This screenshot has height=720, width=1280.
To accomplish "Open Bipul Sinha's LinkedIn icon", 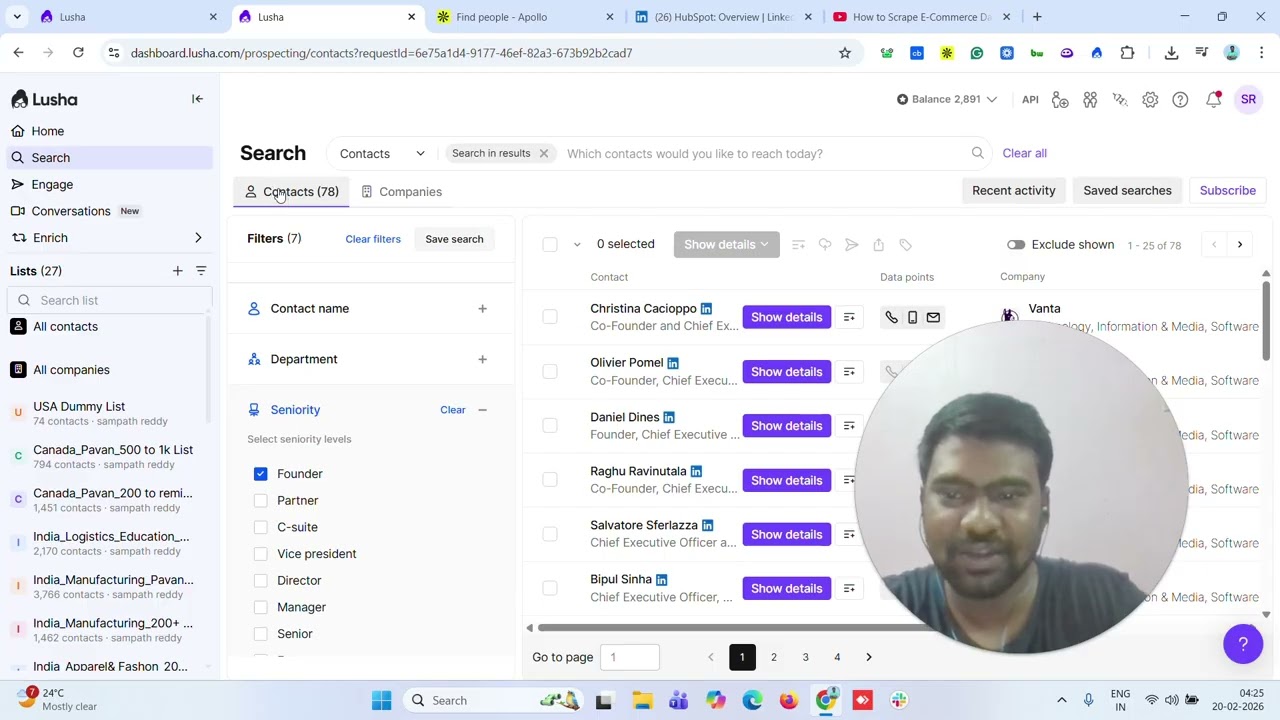I will (x=661, y=579).
